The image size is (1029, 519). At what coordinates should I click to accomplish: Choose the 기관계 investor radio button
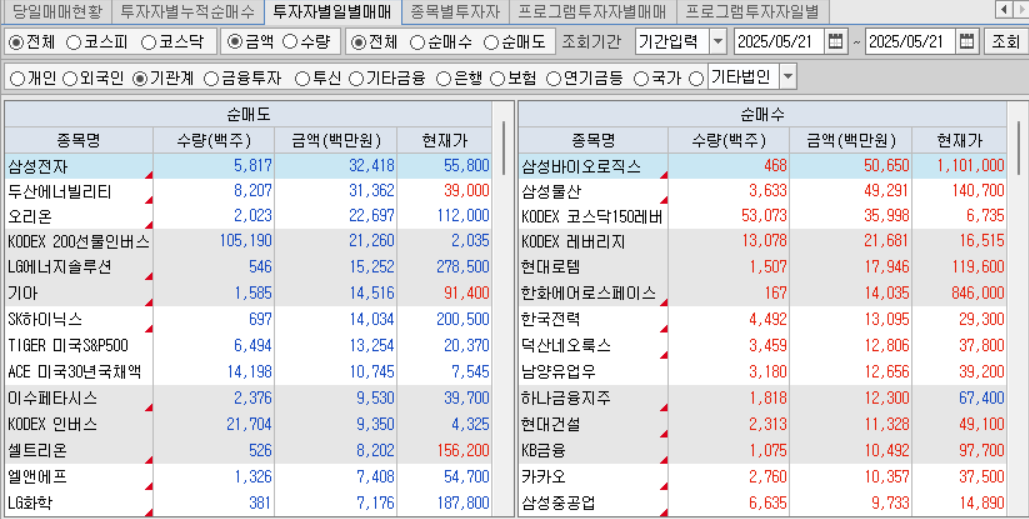coord(139,79)
